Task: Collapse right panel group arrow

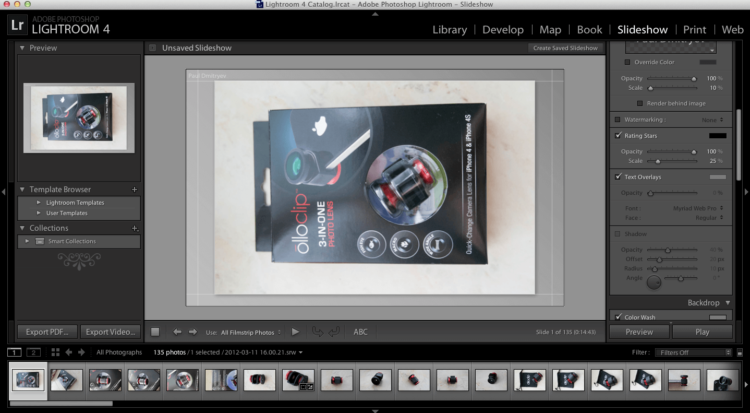Action: coord(746,192)
